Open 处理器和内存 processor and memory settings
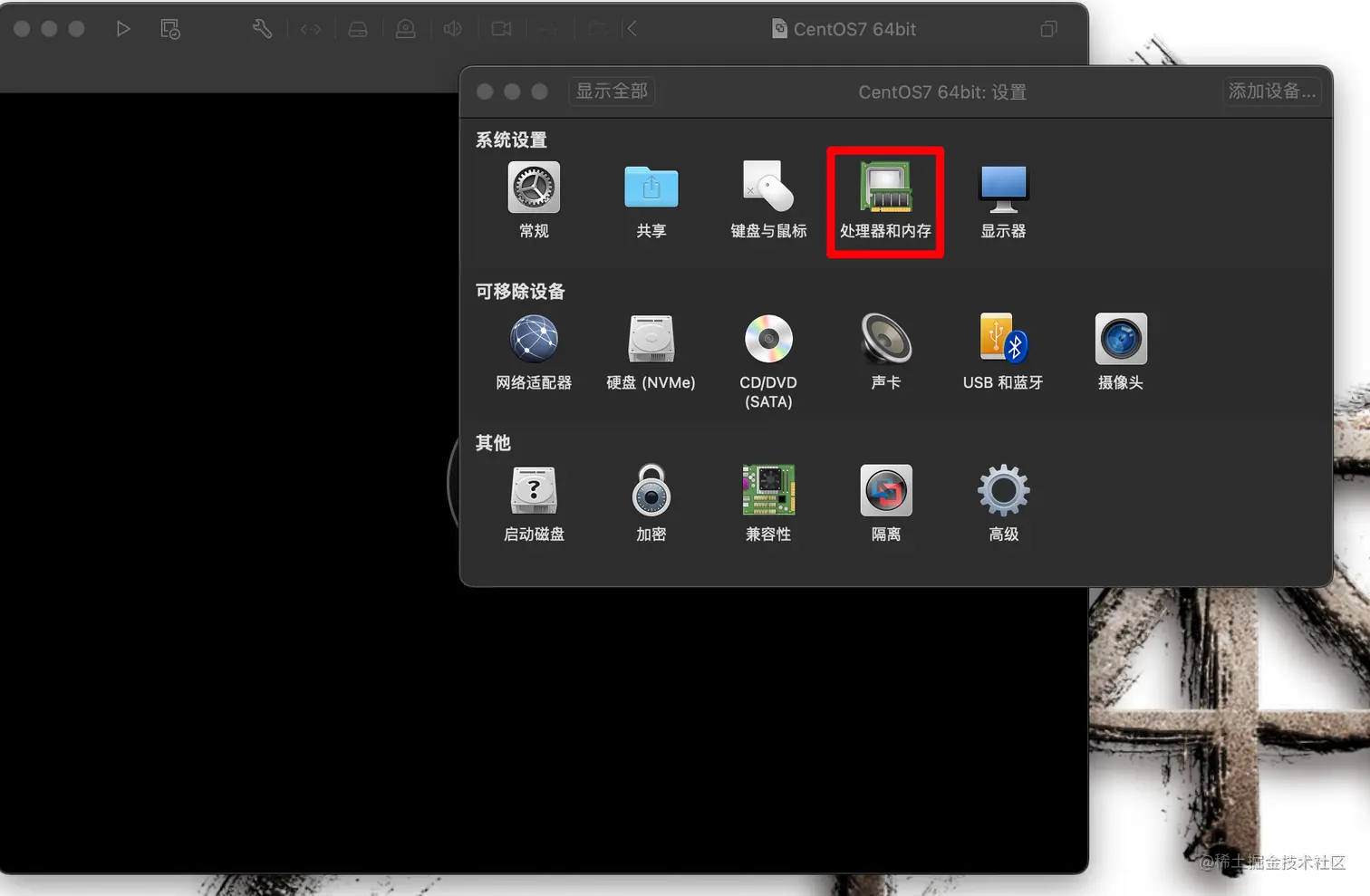The width and height of the screenshot is (1370, 896). pyautogui.click(x=885, y=200)
